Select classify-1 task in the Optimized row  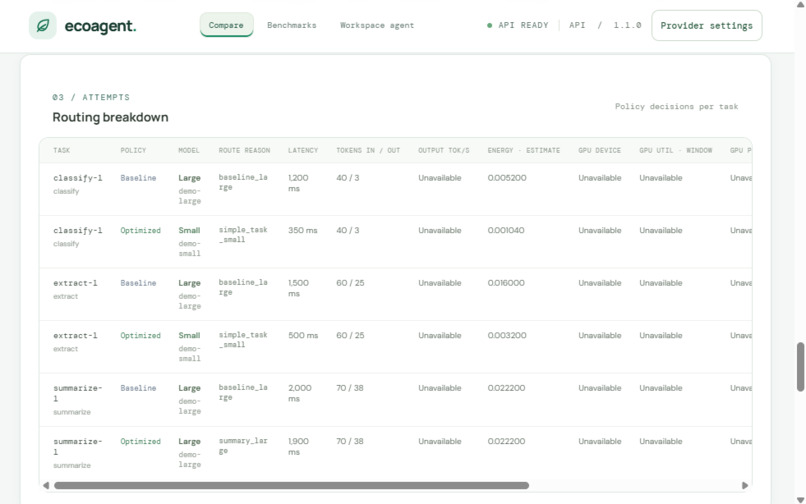78,230
